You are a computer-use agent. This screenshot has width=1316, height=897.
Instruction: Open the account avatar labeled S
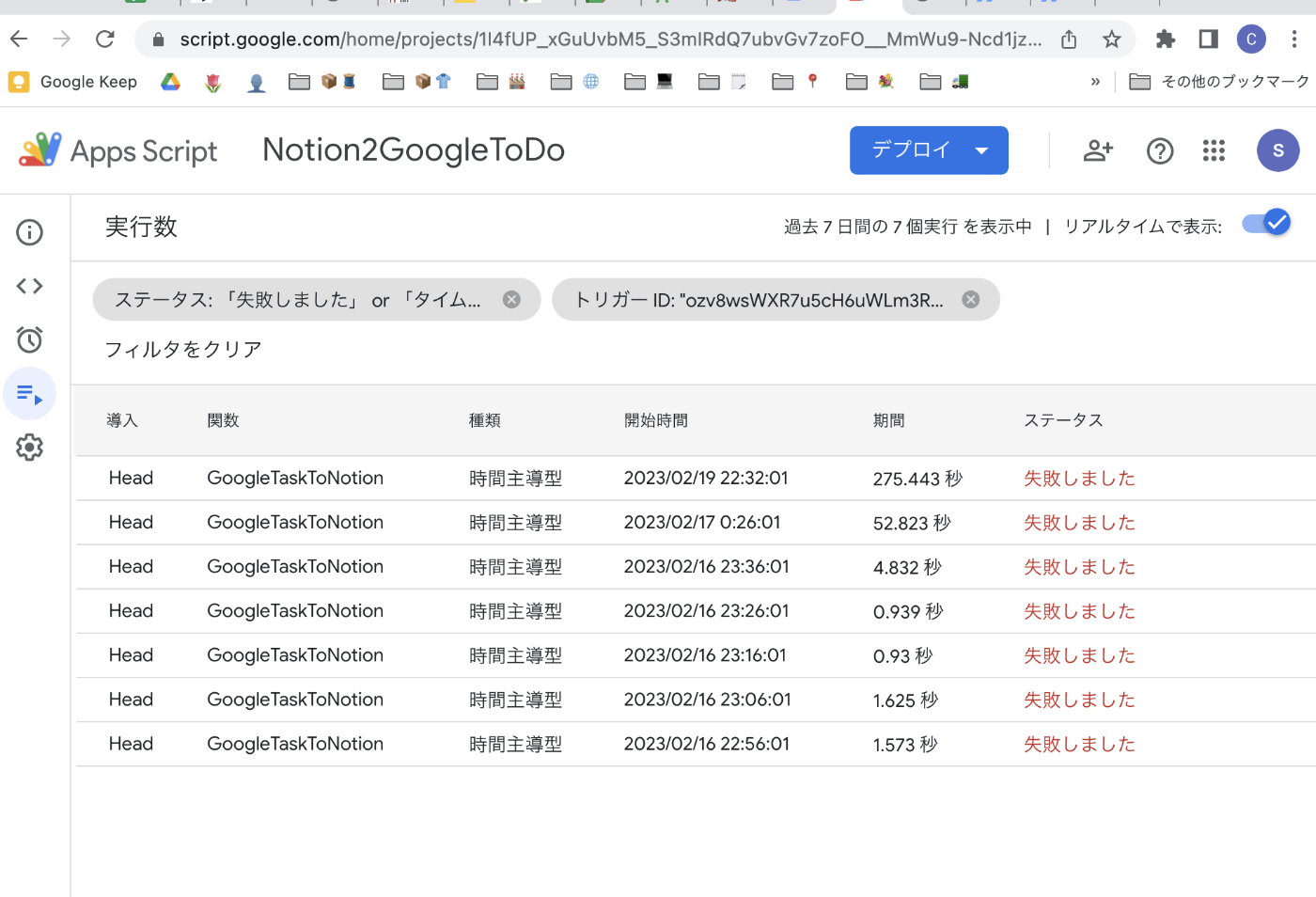coord(1277,150)
